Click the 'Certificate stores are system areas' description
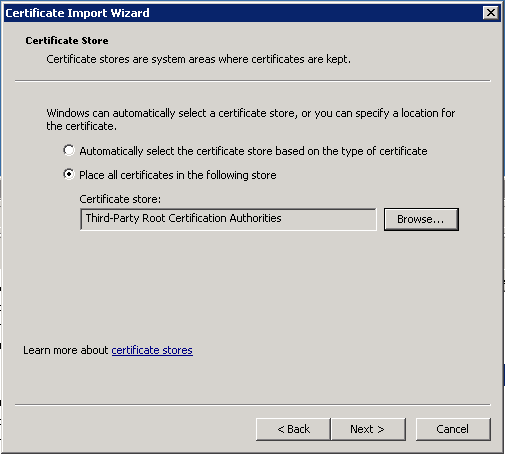 (x=198, y=59)
